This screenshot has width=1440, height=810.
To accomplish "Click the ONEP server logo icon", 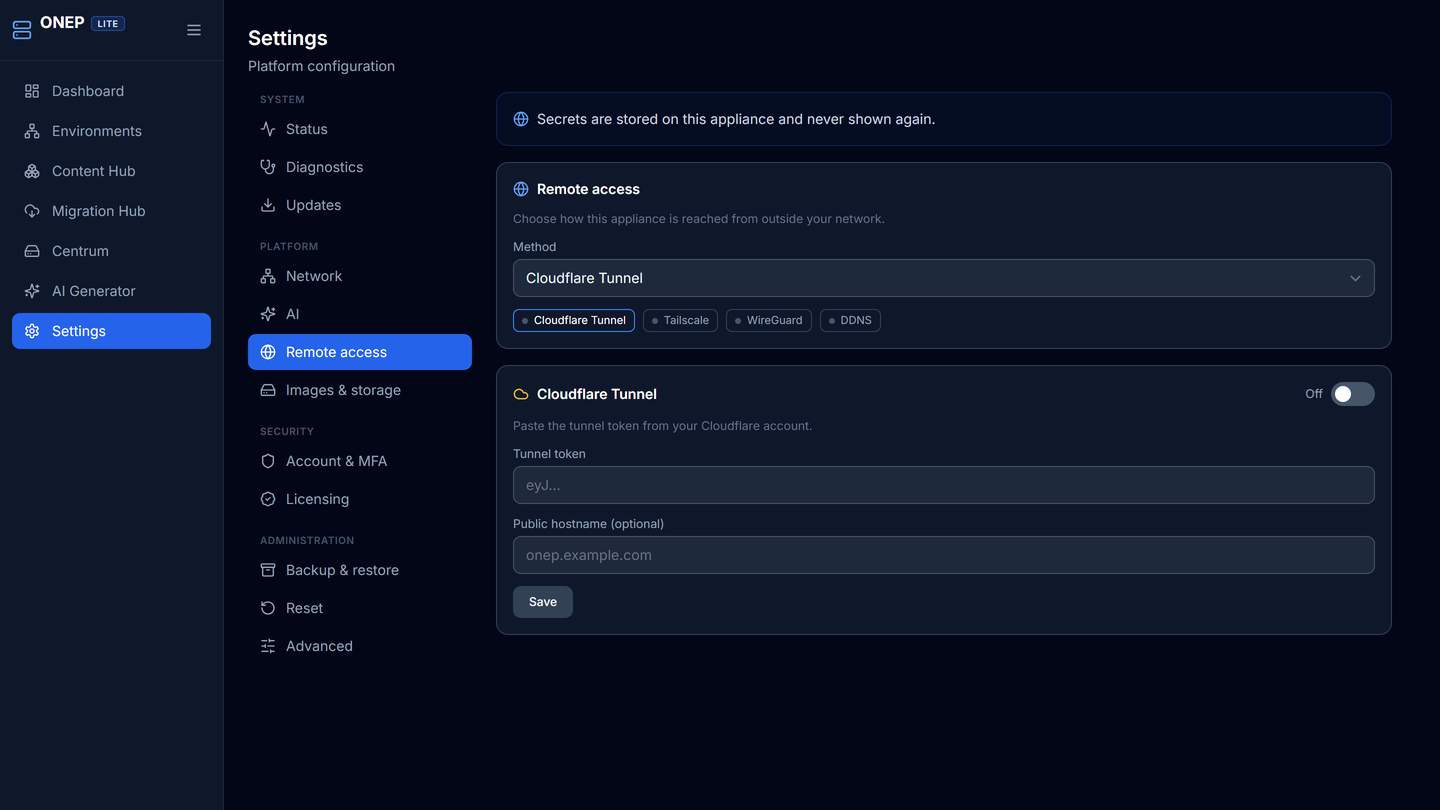I will (x=22, y=30).
